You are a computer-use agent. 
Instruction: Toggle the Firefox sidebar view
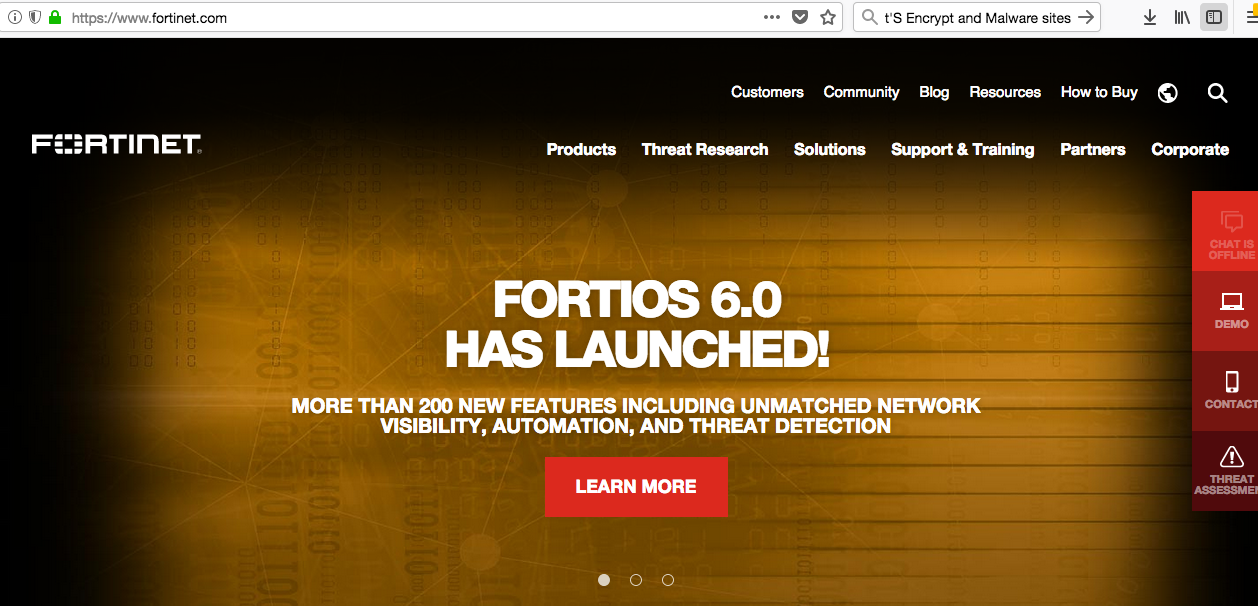pos(1213,17)
